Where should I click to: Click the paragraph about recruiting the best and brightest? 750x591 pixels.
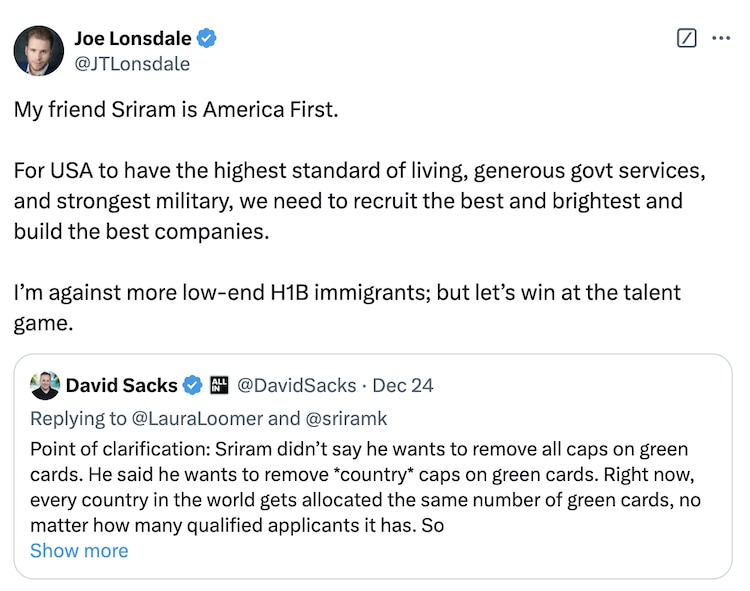360,200
